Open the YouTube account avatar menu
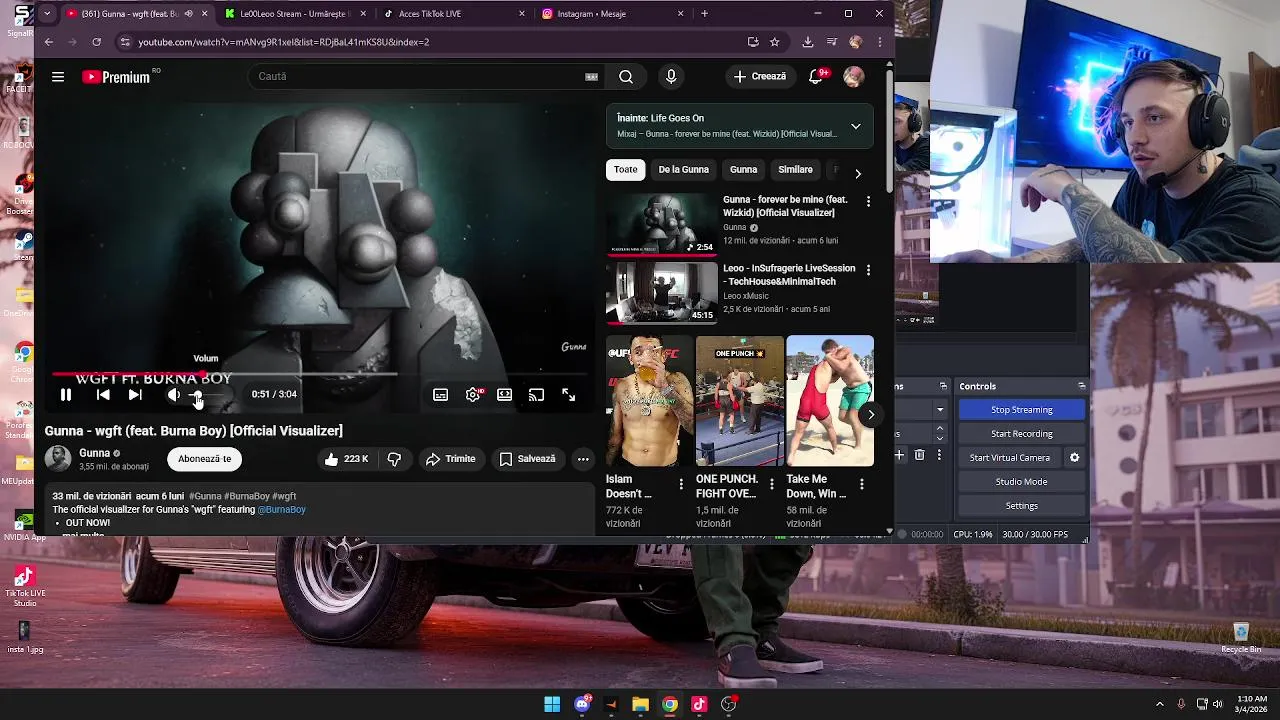This screenshot has height=720, width=1280. click(x=853, y=77)
